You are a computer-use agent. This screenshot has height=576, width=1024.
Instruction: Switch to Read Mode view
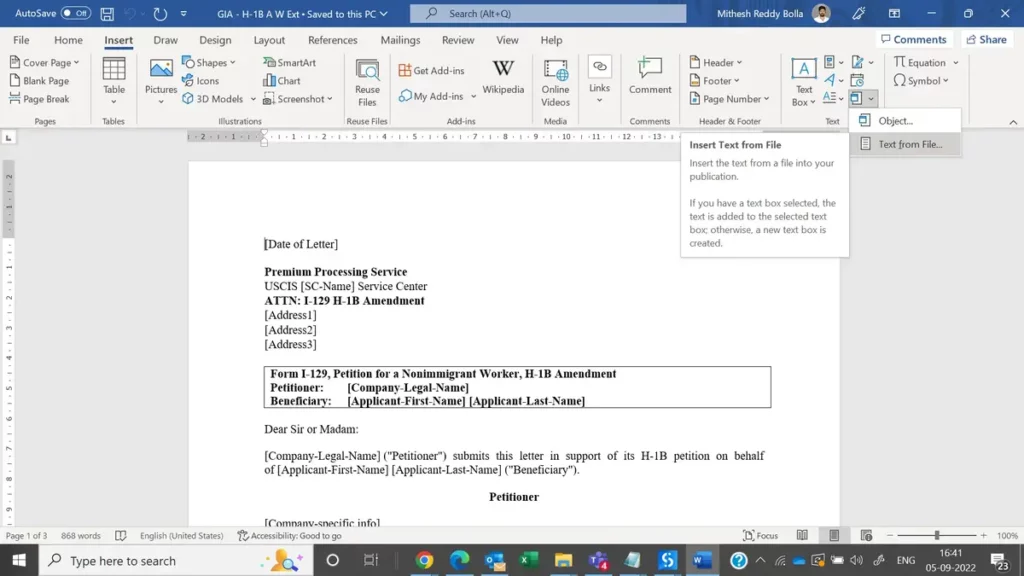(x=802, y=536)
